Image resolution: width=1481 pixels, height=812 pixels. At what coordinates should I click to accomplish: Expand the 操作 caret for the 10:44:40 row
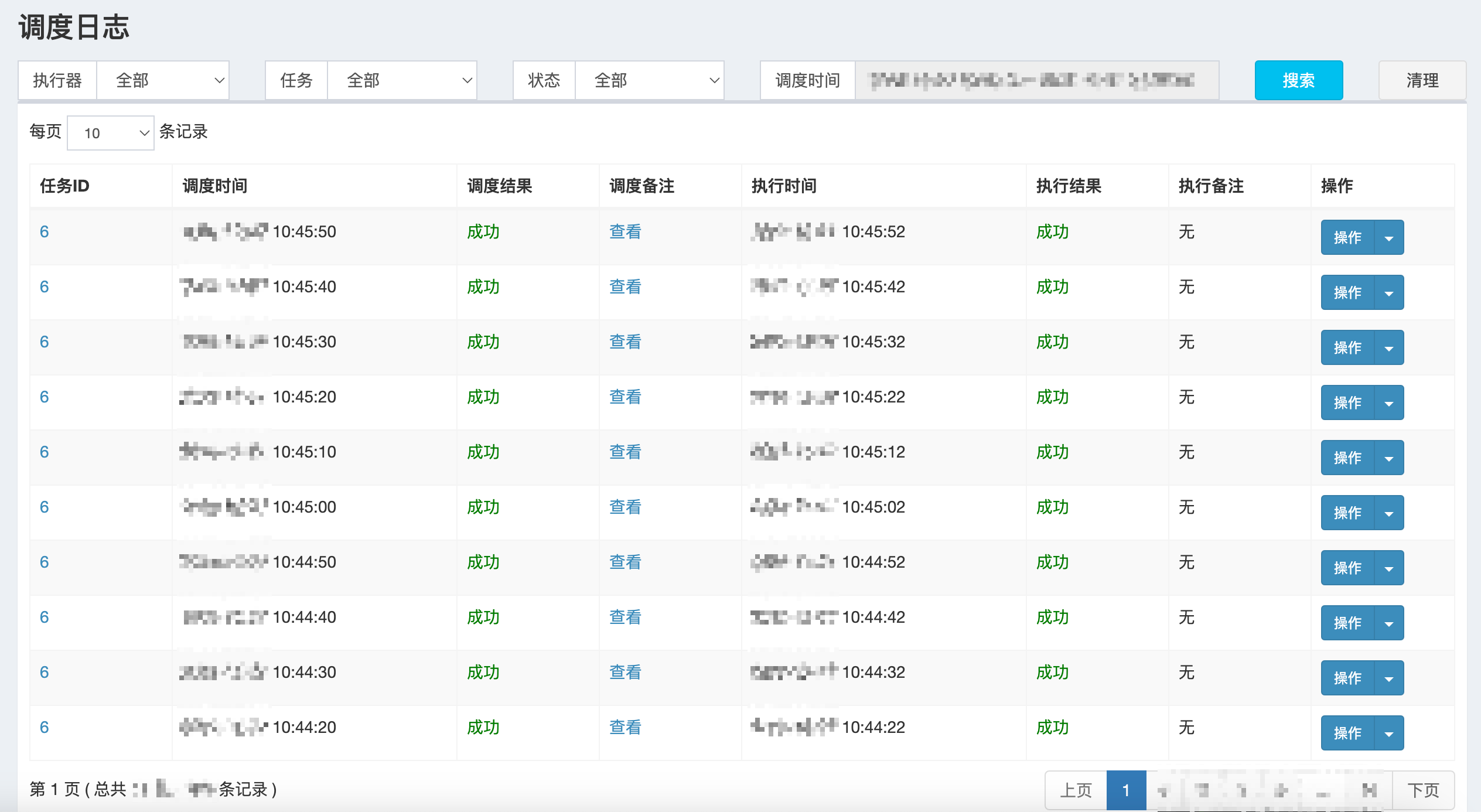pyautogui.click(x=1388, y=623)
